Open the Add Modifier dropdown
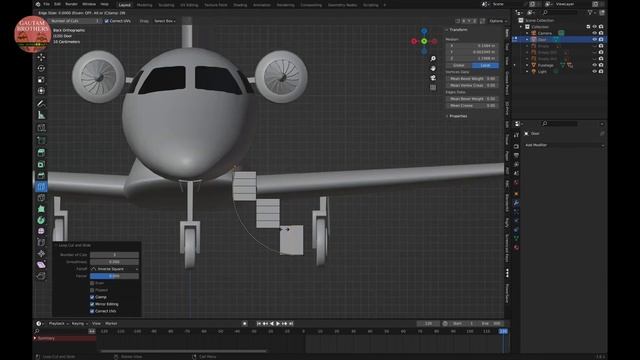Viewport: 640px width, 360px height. click(x=564, y=145)
